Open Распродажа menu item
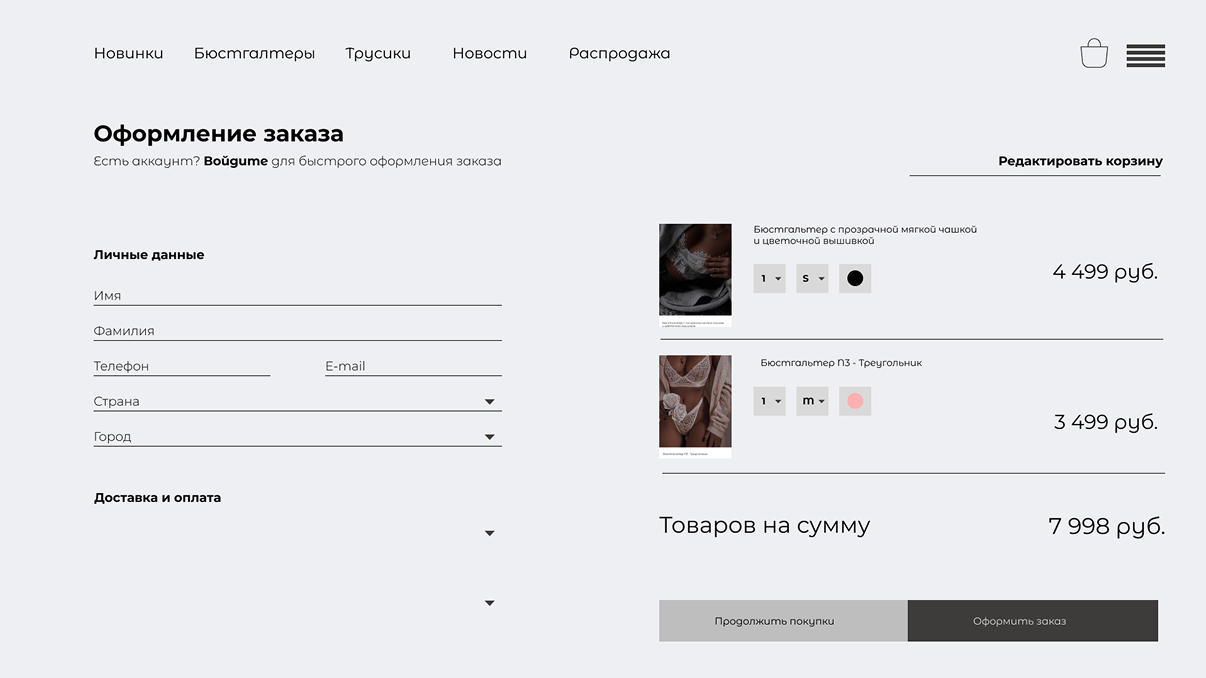Screen dimensions: 1206x678 (x=619, y=53)
